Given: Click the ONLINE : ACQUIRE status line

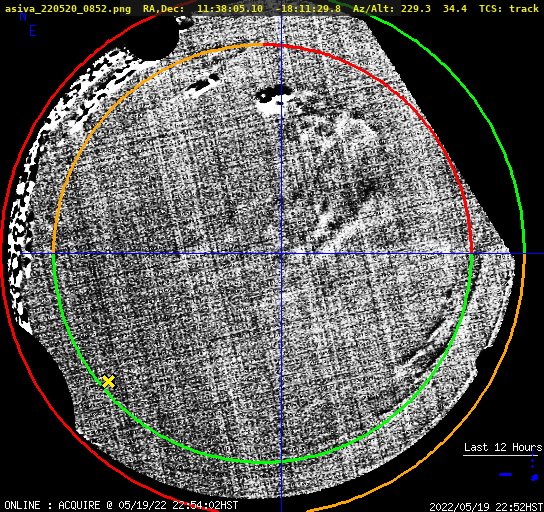Looking at the screenshot, I should point(121,505).
